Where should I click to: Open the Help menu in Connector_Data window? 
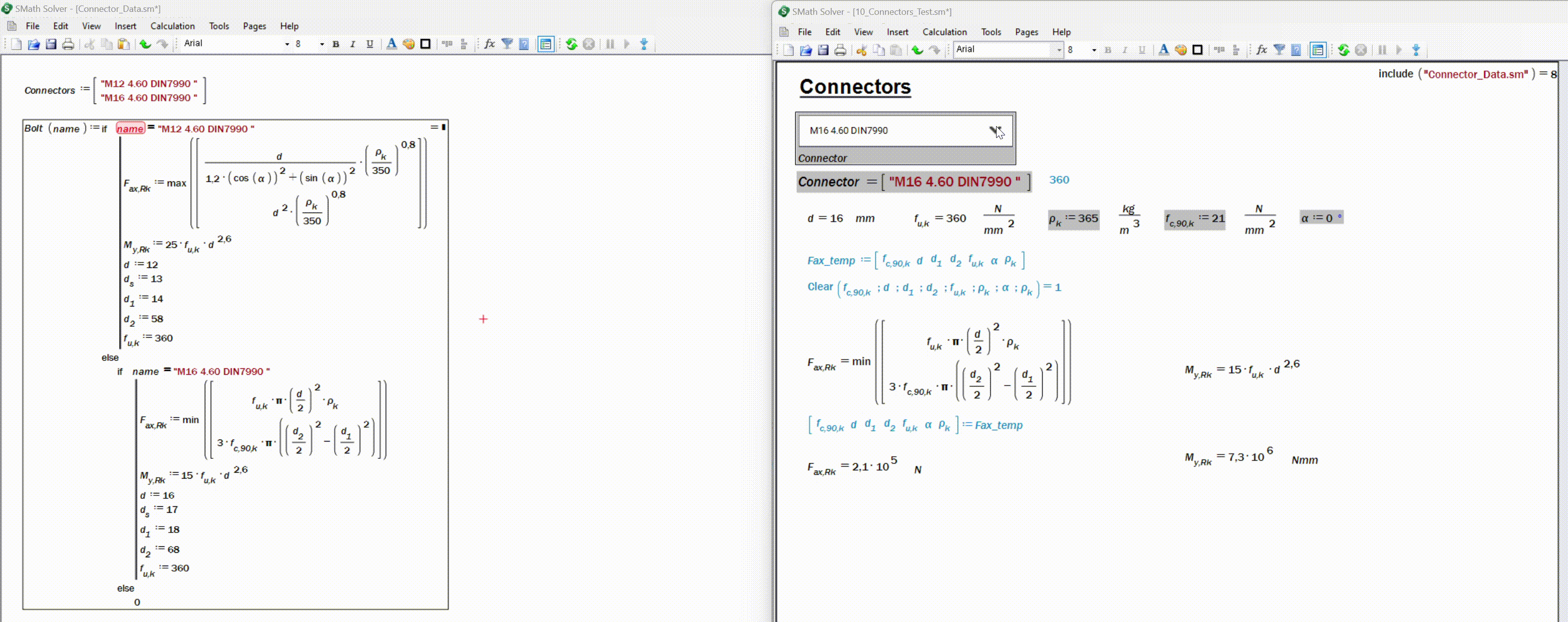coord(289,26)
